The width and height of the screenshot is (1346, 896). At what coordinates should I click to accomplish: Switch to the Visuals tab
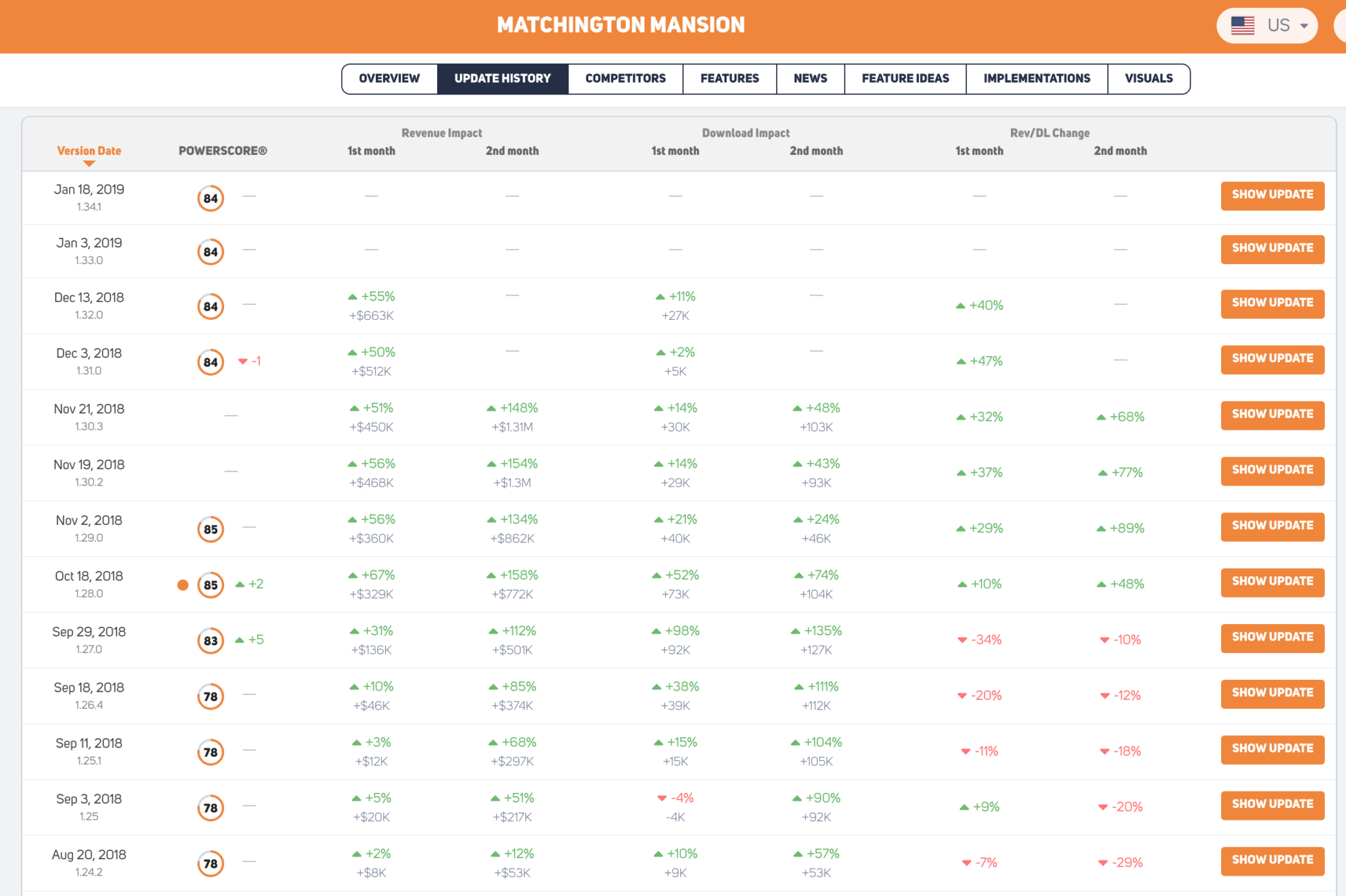(x=1149, y=78)
